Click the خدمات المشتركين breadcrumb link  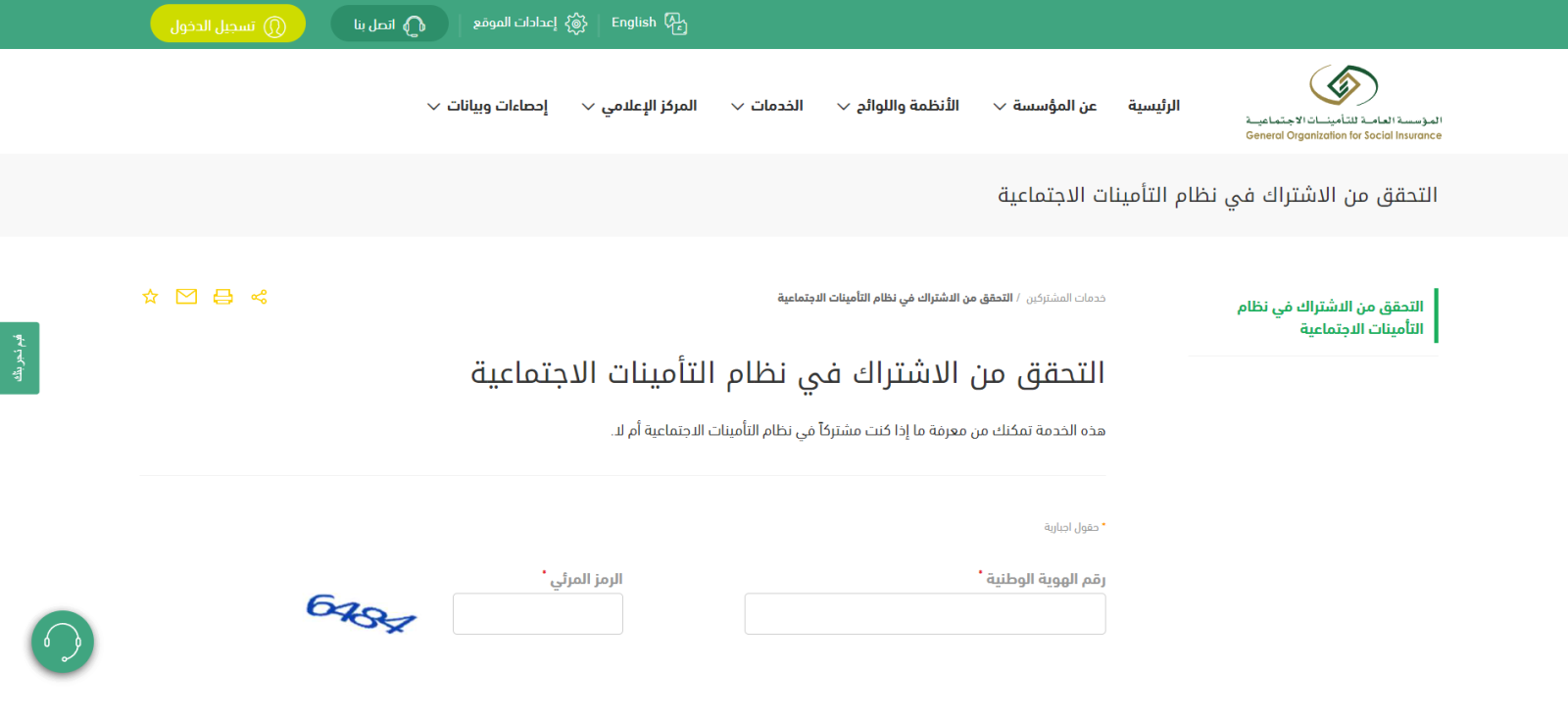pos(1065,298)
